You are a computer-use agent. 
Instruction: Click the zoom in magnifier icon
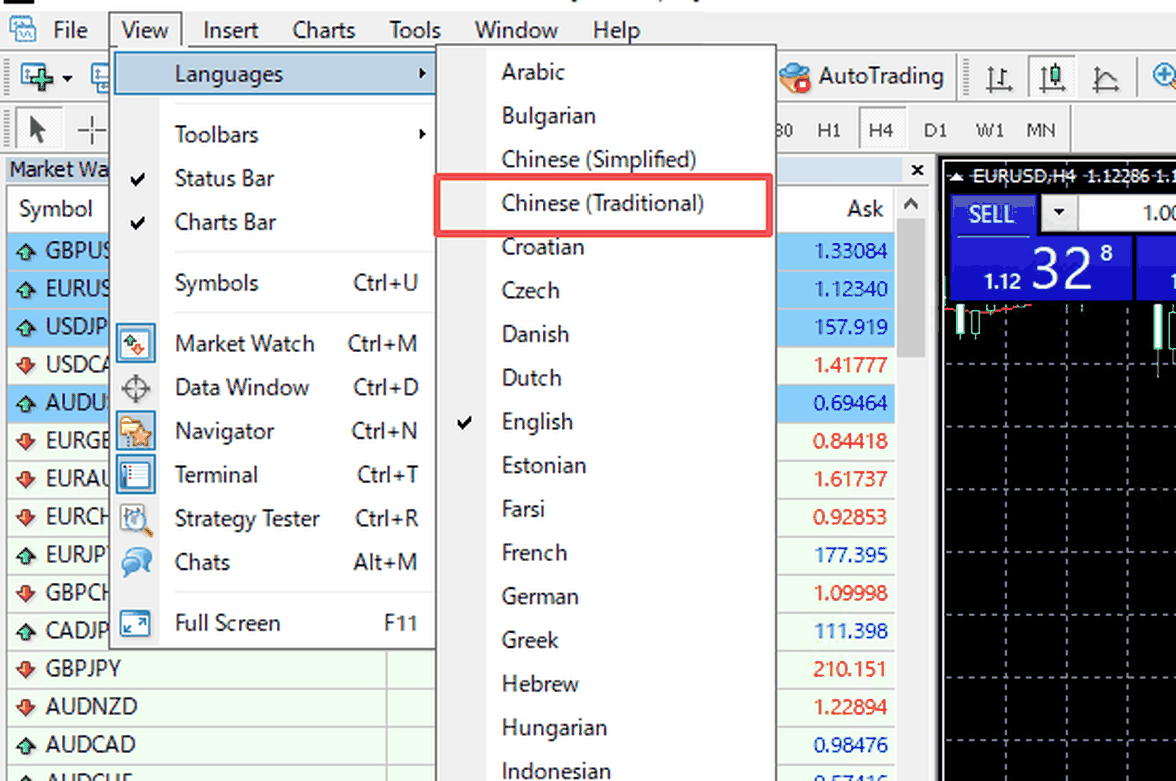click(x=1163, y=76)
